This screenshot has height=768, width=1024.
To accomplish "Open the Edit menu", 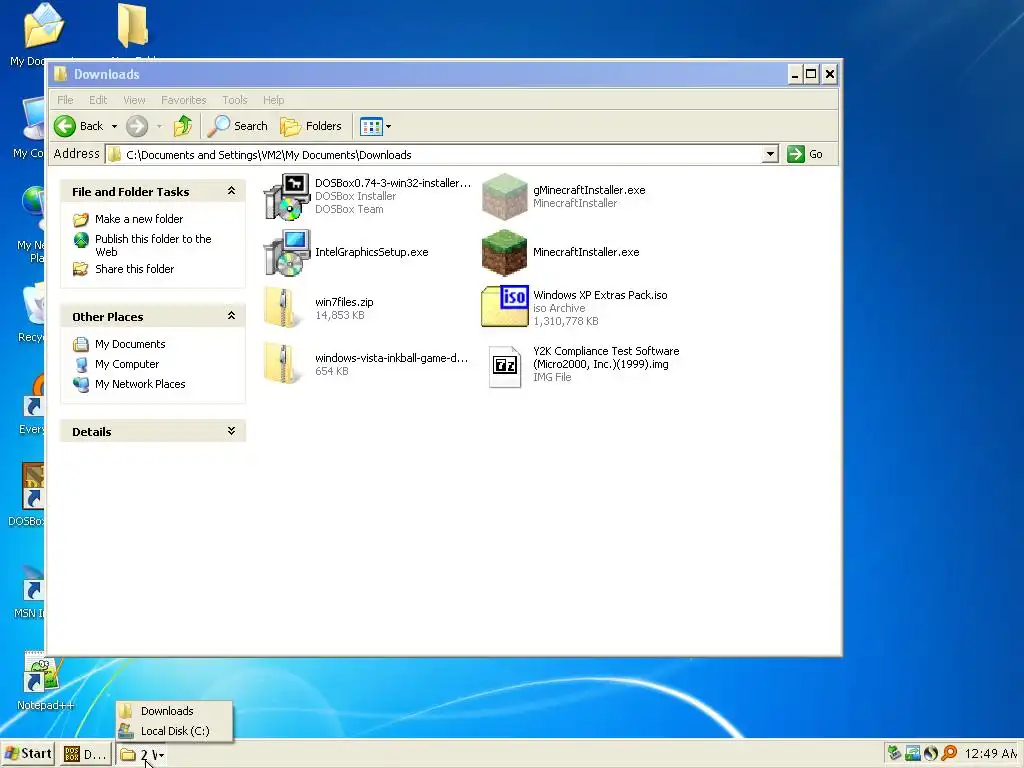I will click(98, 100).
